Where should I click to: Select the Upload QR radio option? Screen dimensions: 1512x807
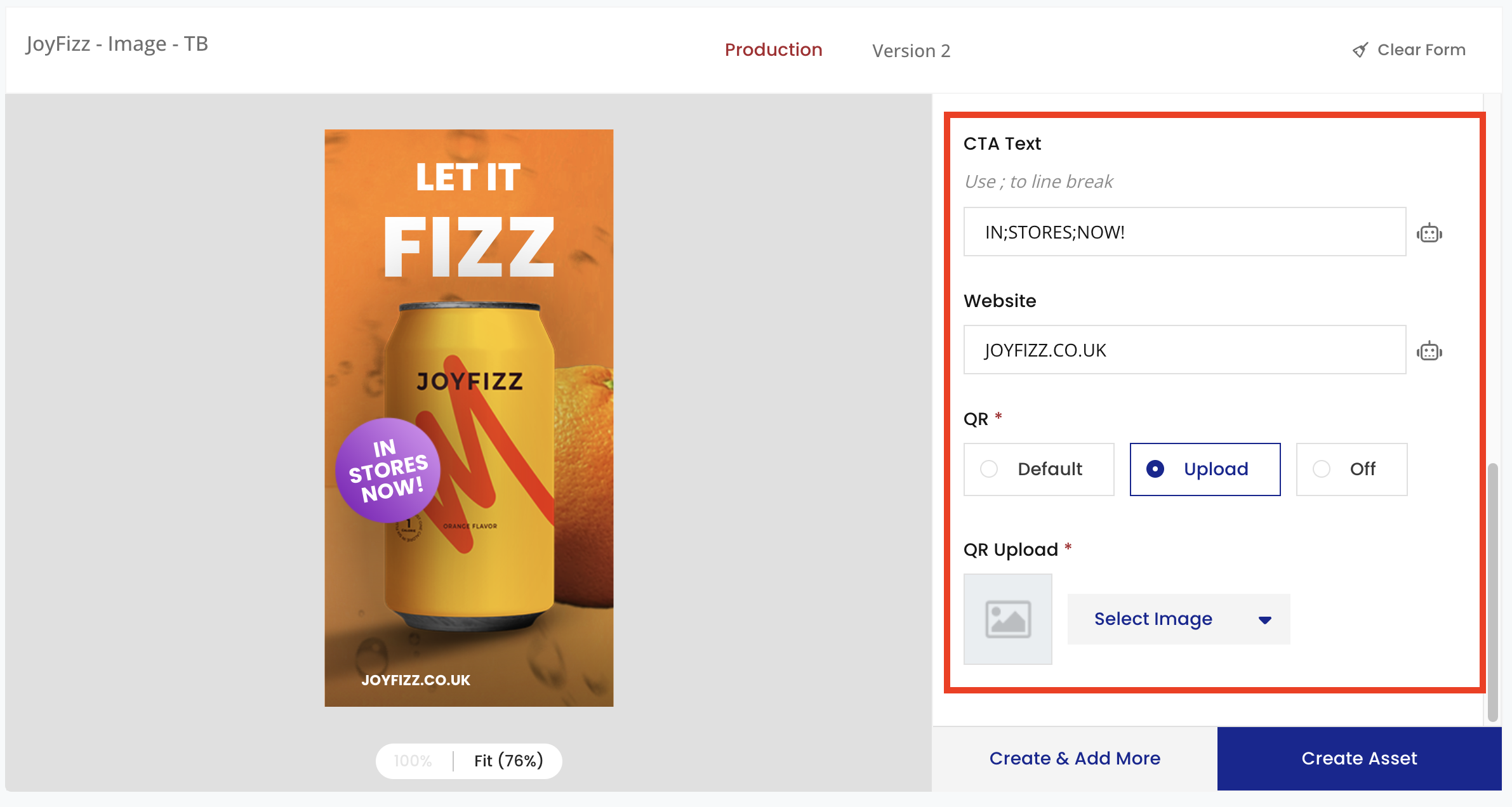pos(1155,469)
